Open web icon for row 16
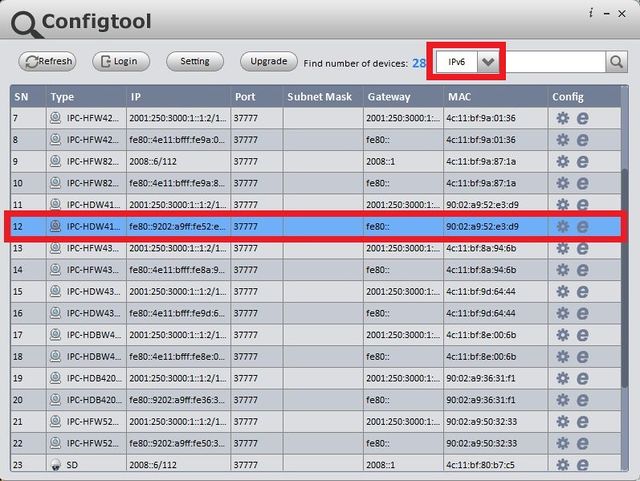The width and height of the screenshot is (640, 481). tap(582, 313)
